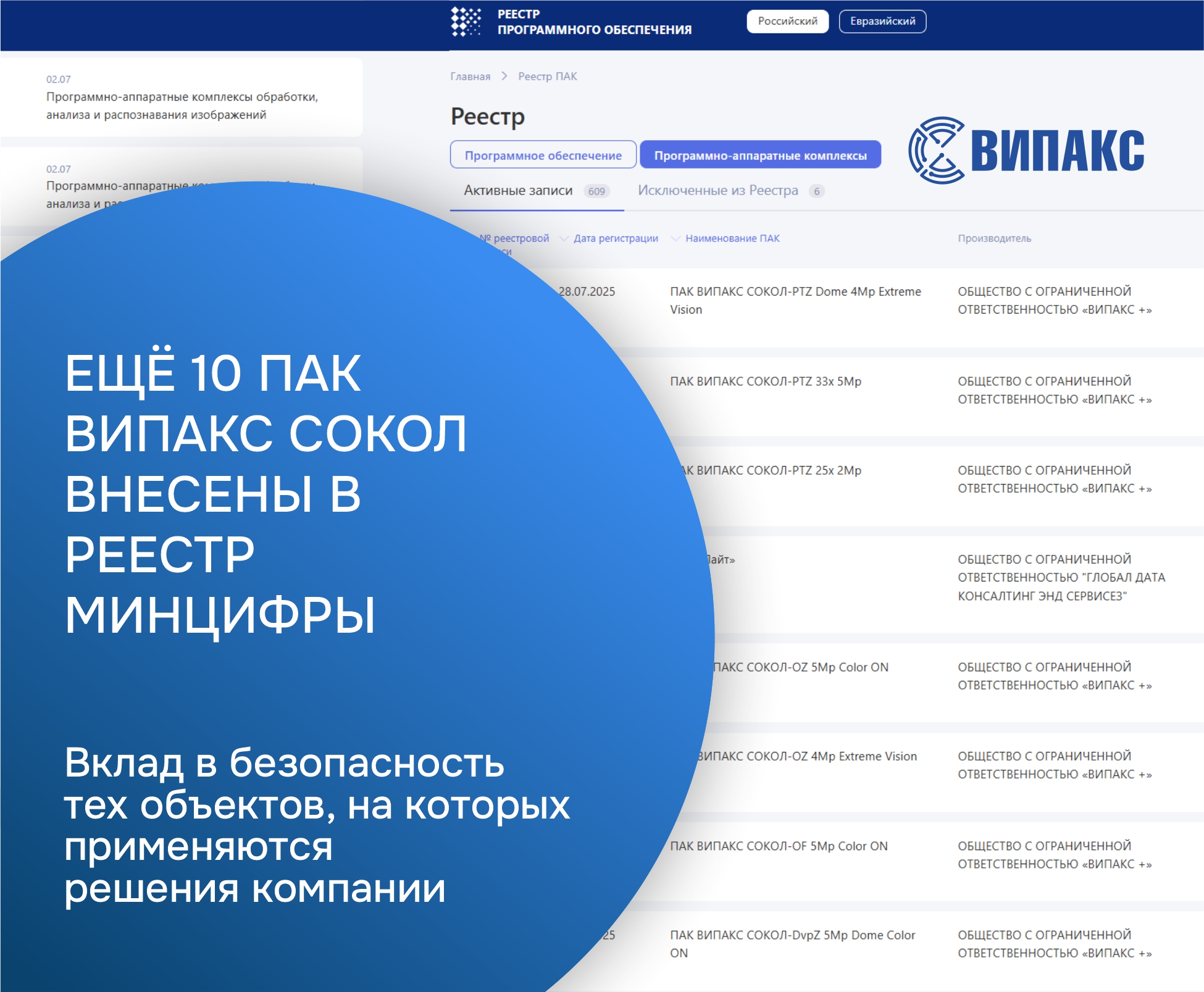Image resolution: width=1204 pixels, height=992 pixels.
Task: Click the breadcrumb chevron separator
Action: [x=504, y=76]
